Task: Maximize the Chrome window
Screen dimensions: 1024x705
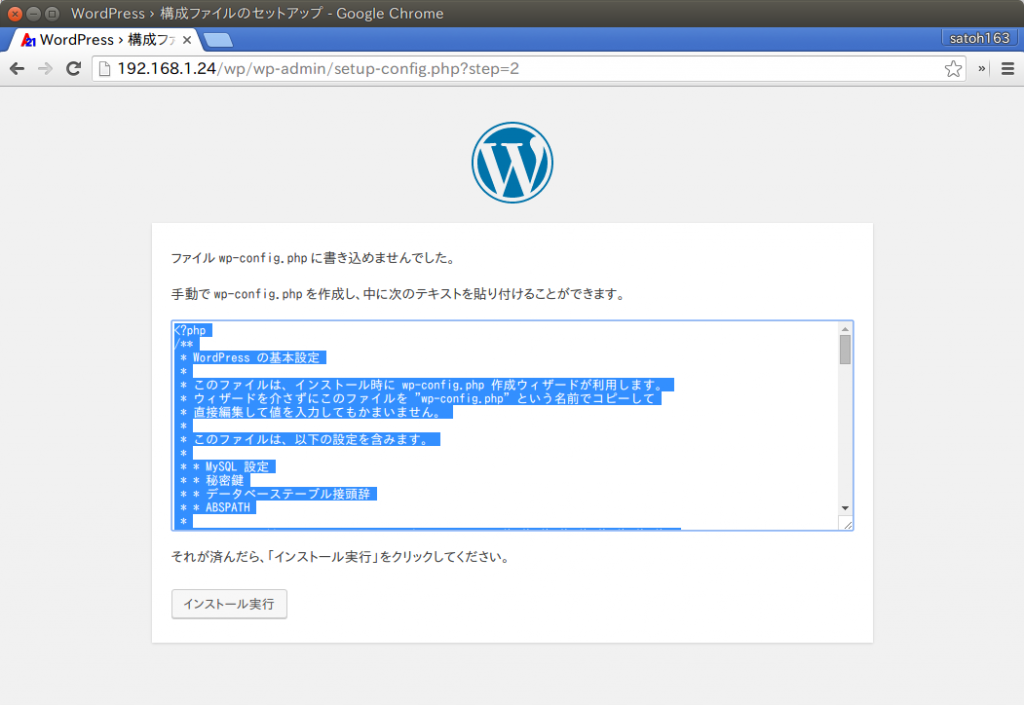Action: point(52,13)
